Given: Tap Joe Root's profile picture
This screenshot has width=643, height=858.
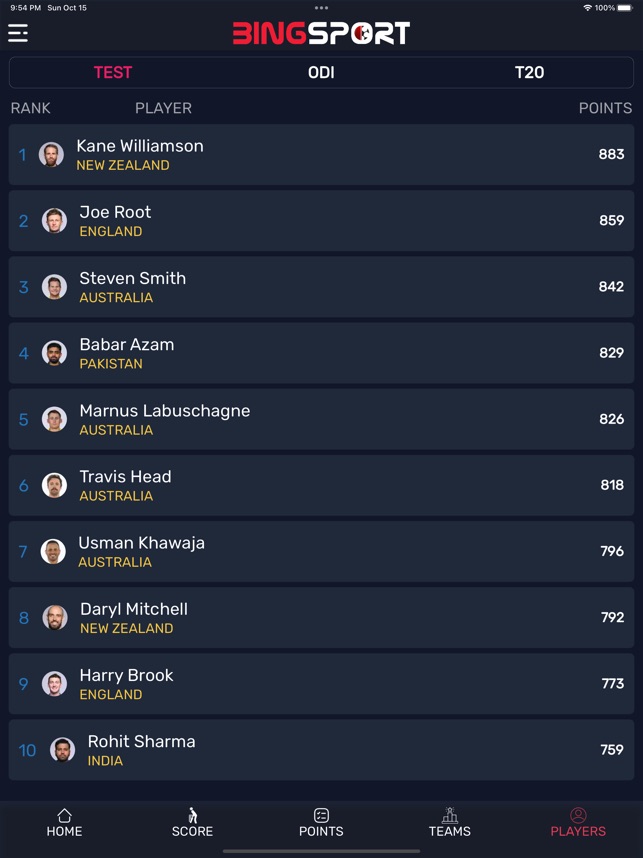Looking at the screenshot, I should click(x=54, y=221).
